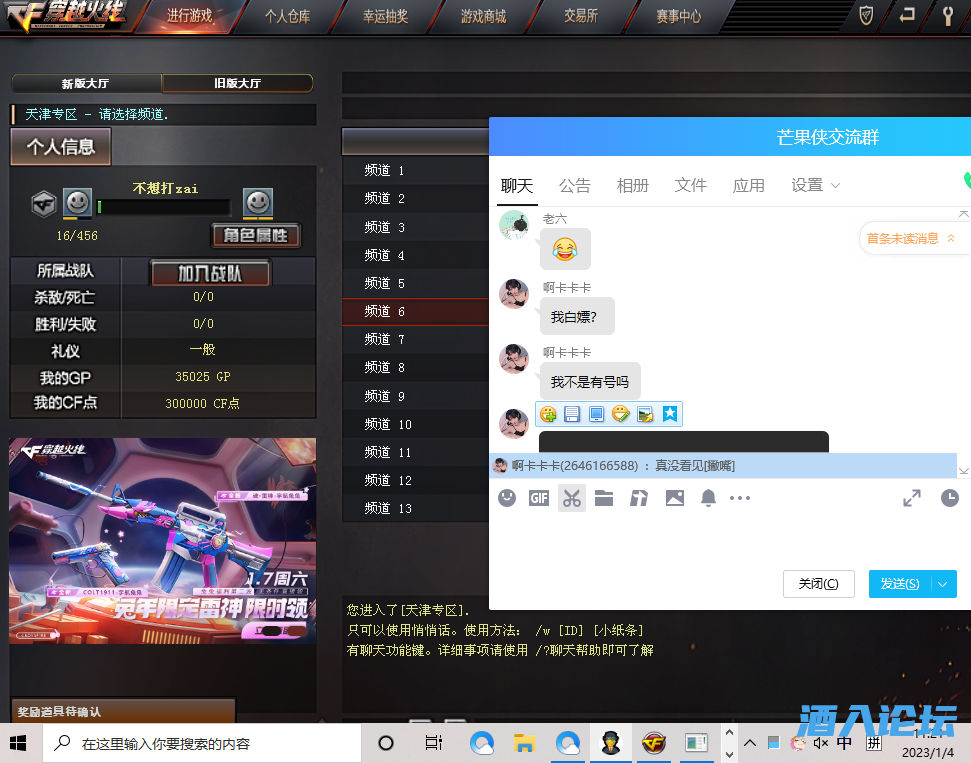Click the shield security icon in game header
This screenshot has height=763, width=971.
pyautogui.click(x=867, y=15)
